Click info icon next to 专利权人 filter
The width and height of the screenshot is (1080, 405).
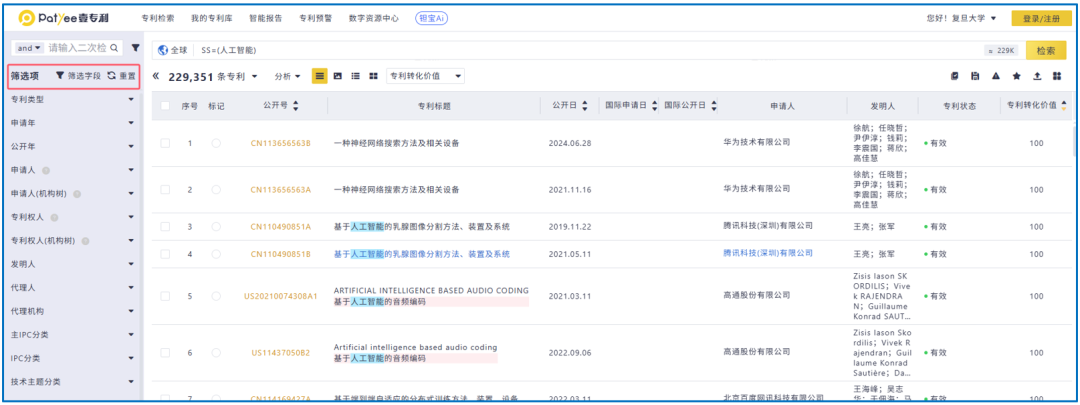click(54, 217)
